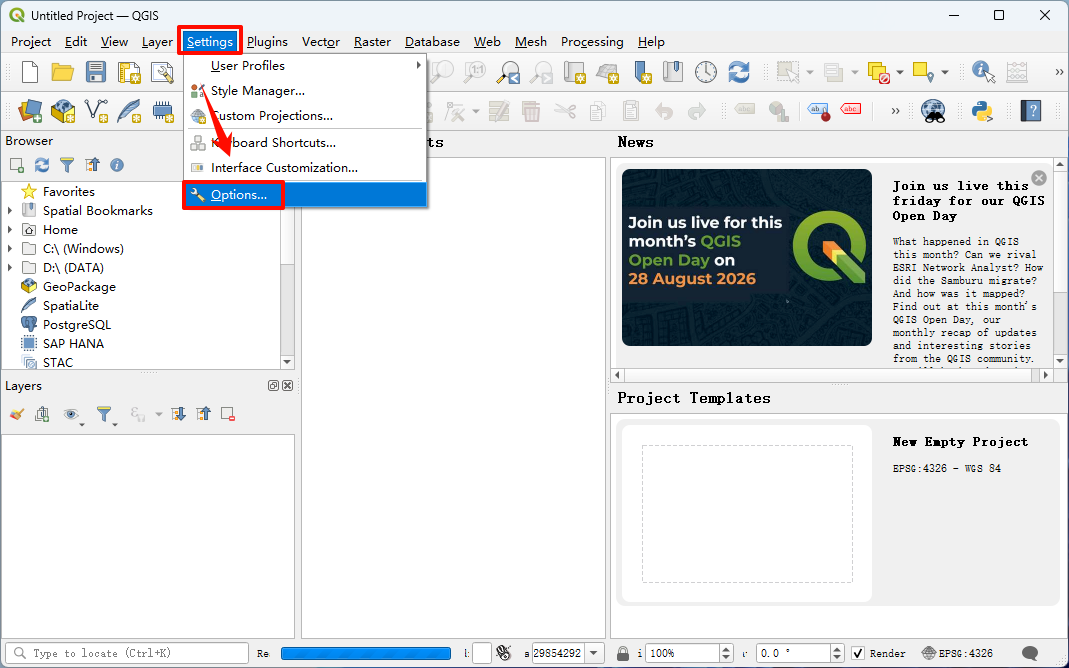Open the Plugins menu
1069x668 pixels.
tap(267, 42)
